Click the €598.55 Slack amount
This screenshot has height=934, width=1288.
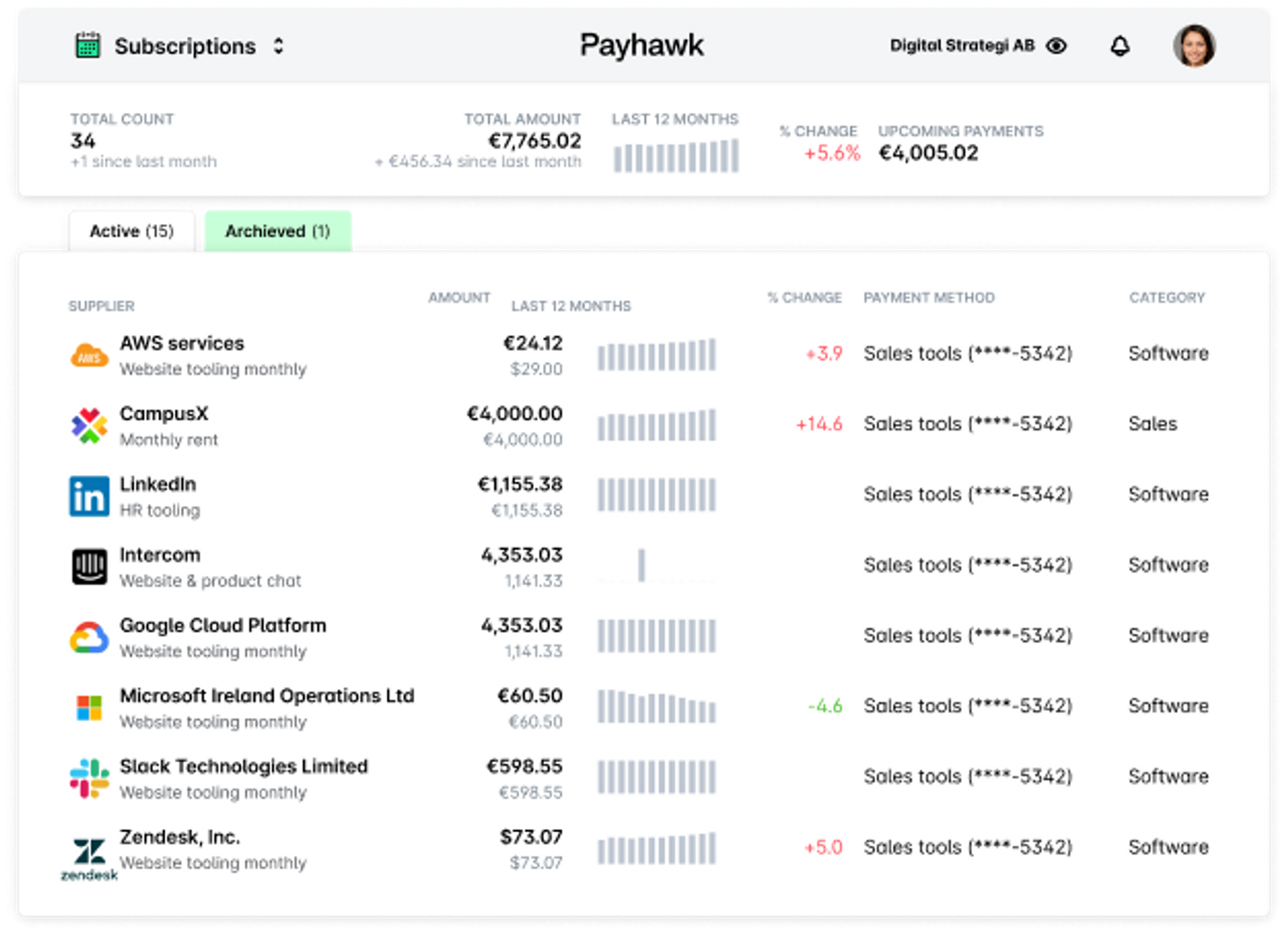(525, 766)
